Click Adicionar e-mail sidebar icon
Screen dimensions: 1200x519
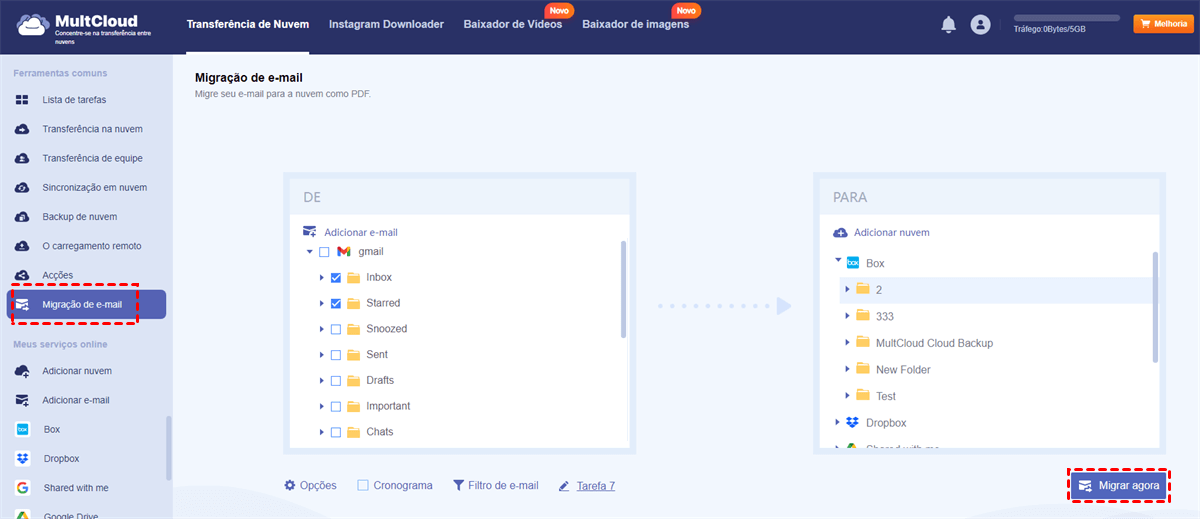coord(22,400)
